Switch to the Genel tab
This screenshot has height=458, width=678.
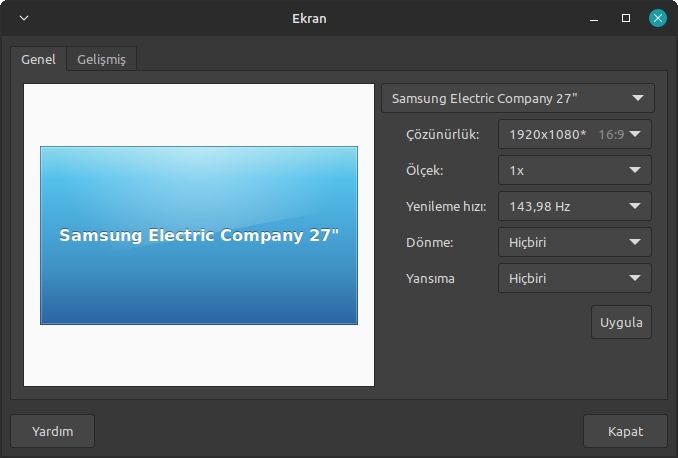click(38, 59)
